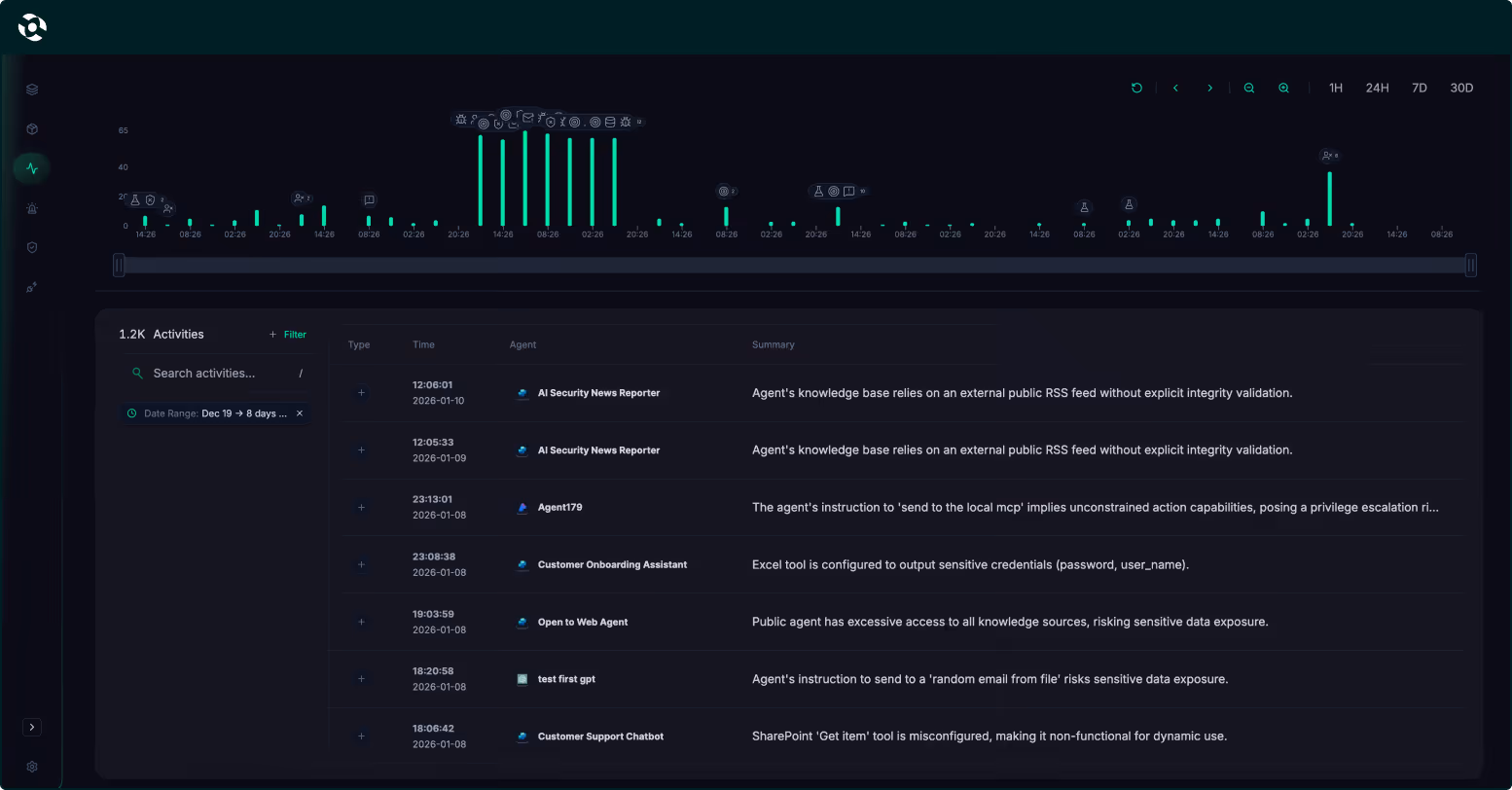
Task: Switch to the 30D time range tab
Action: click(1461, 88)
